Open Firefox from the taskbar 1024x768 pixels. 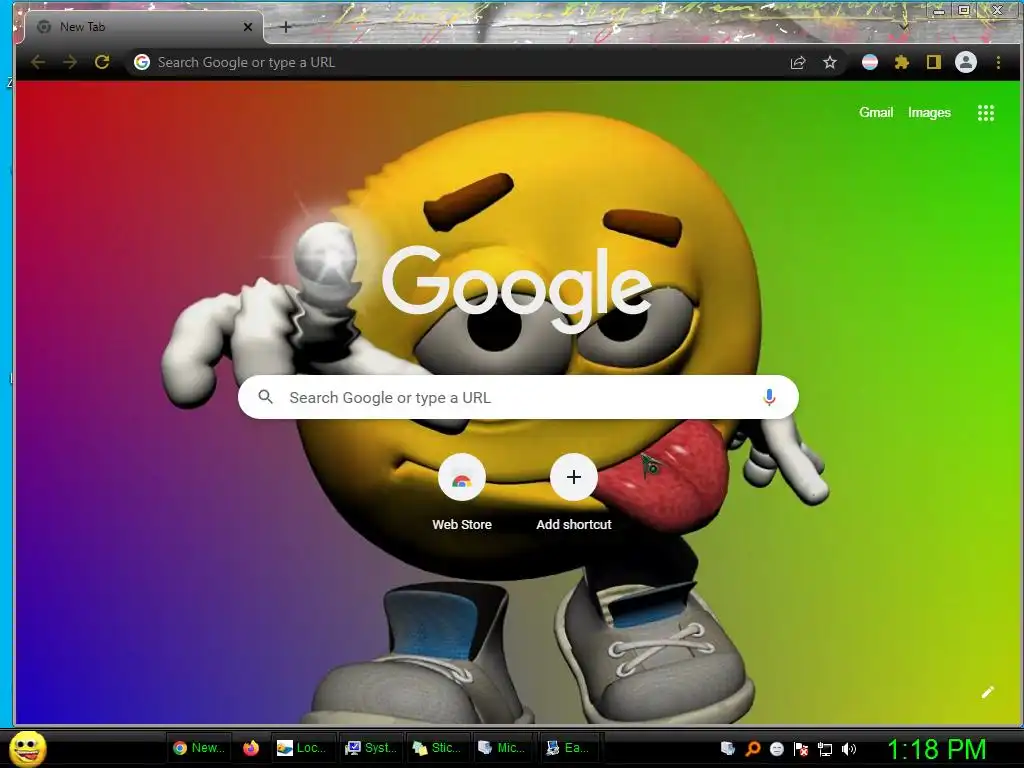tap(251, 748)
